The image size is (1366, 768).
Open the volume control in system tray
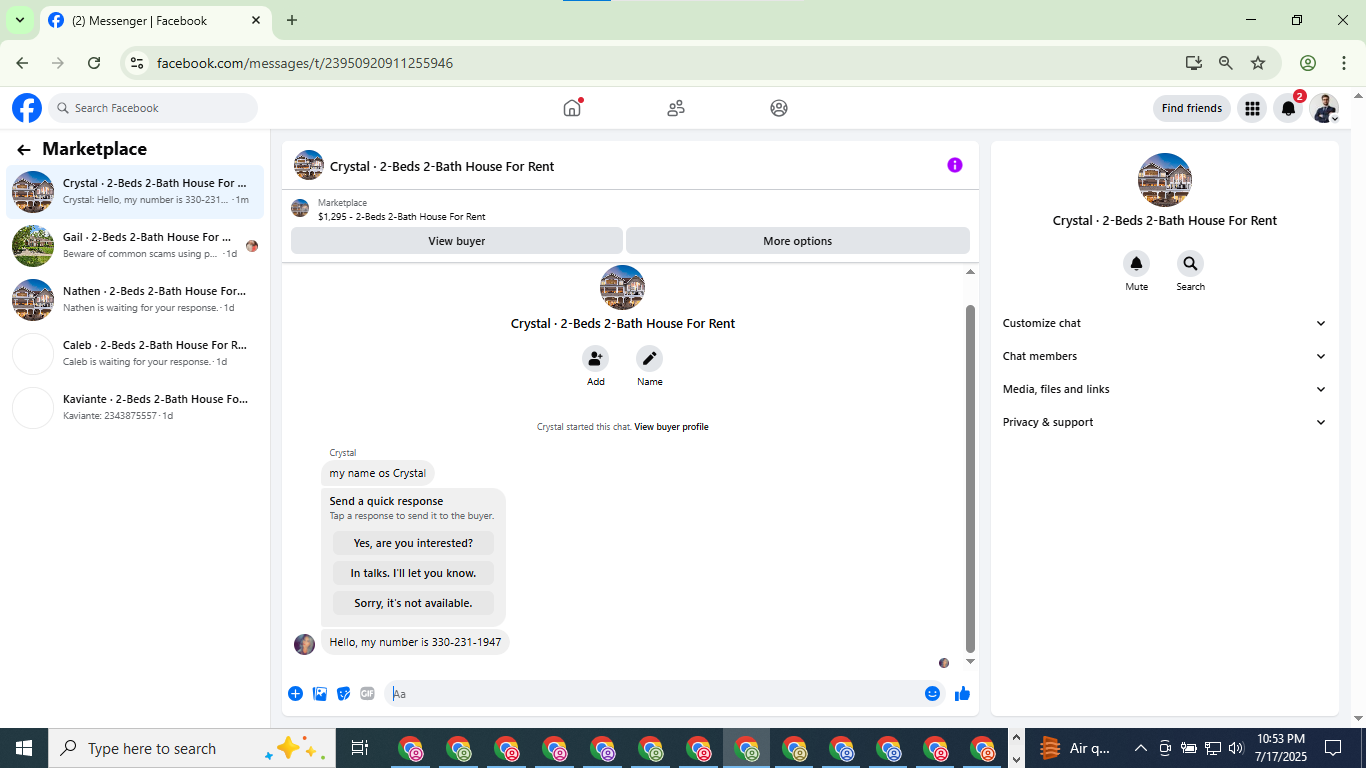coord(1236,748)
